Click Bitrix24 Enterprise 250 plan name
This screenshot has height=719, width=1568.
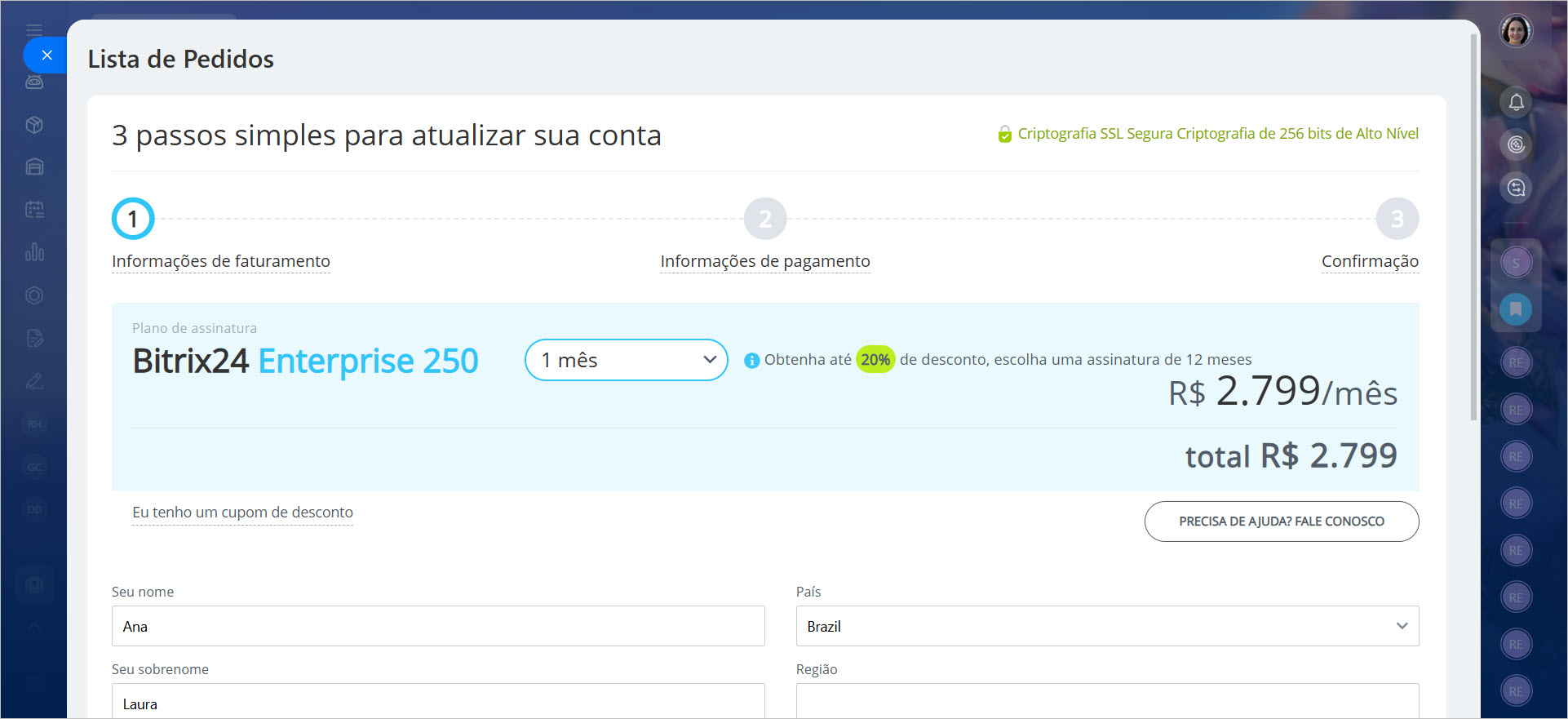click(x=305, y=361)
